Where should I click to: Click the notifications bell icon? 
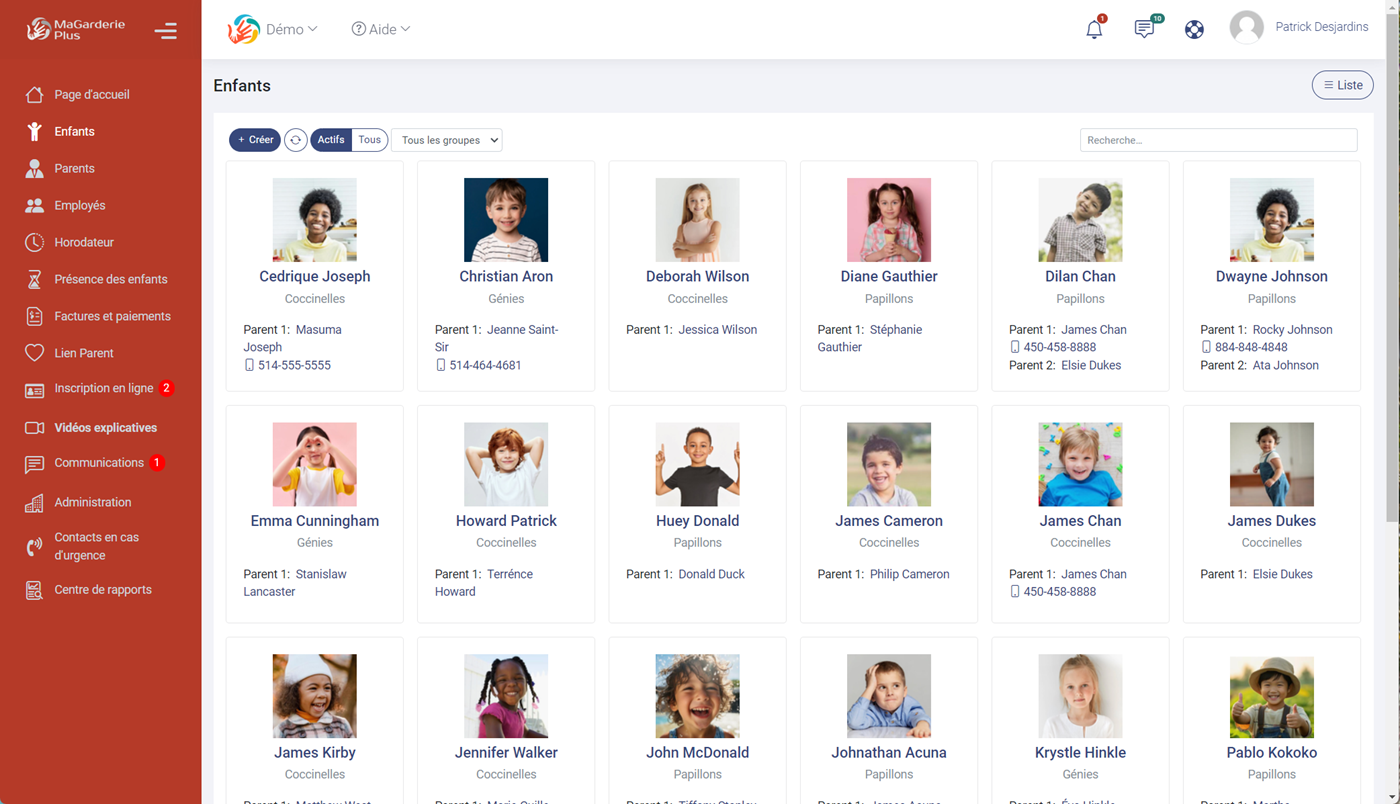pyautogui.click(x=1094, y=29)
